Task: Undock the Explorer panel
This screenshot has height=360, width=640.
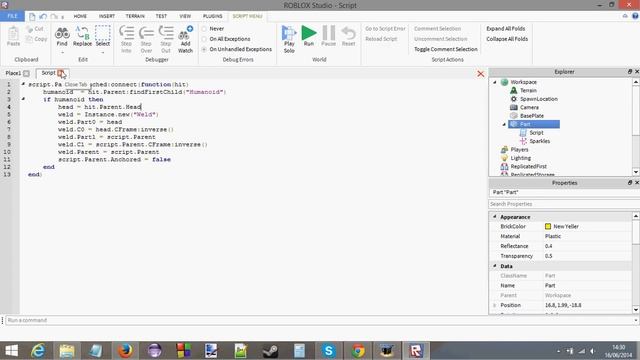Action: coord(630,71)
